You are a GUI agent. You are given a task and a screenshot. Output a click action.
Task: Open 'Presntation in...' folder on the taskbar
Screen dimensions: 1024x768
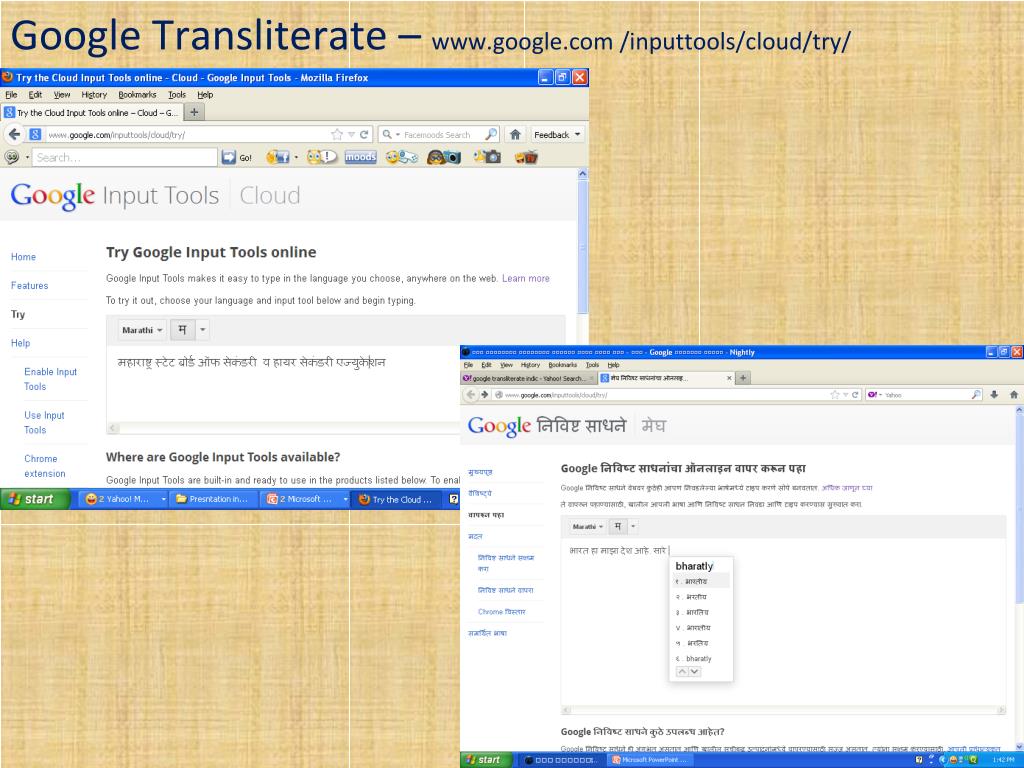coord(212,499)
